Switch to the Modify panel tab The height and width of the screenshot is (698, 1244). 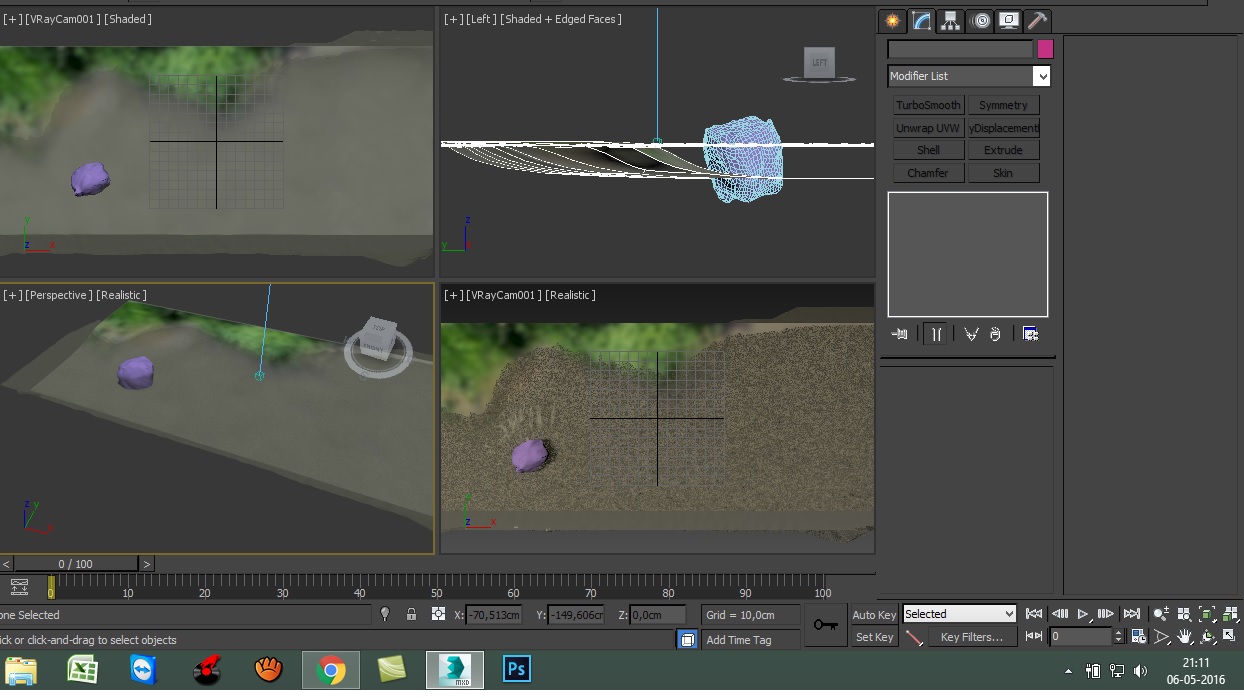922,20
